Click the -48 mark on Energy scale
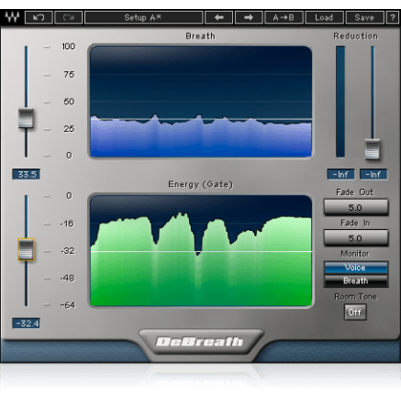 (67, 278)
